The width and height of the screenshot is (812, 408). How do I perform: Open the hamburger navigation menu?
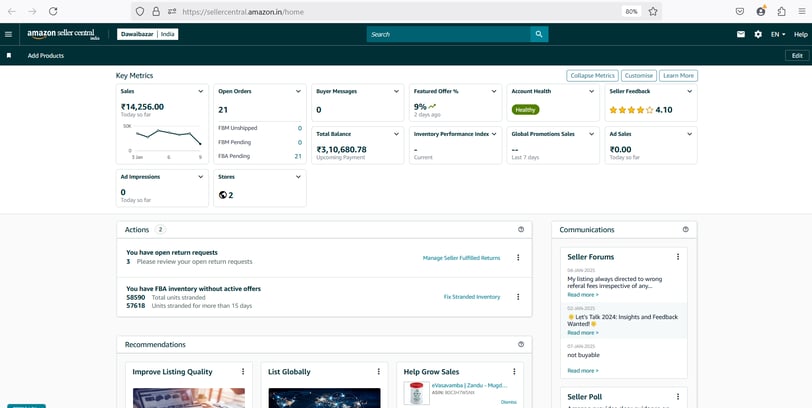[8, 34]
